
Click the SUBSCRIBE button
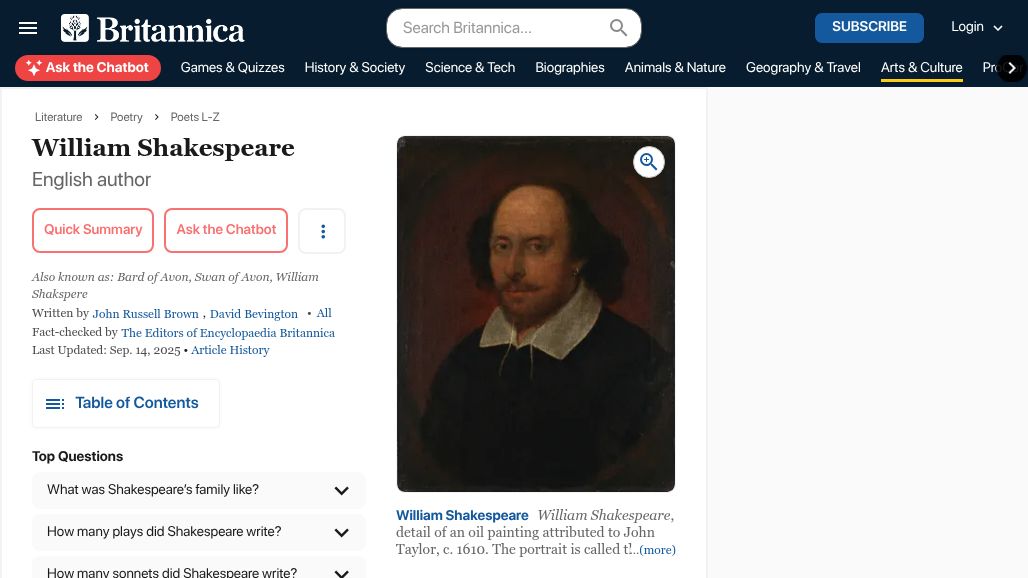coord(869,28)
